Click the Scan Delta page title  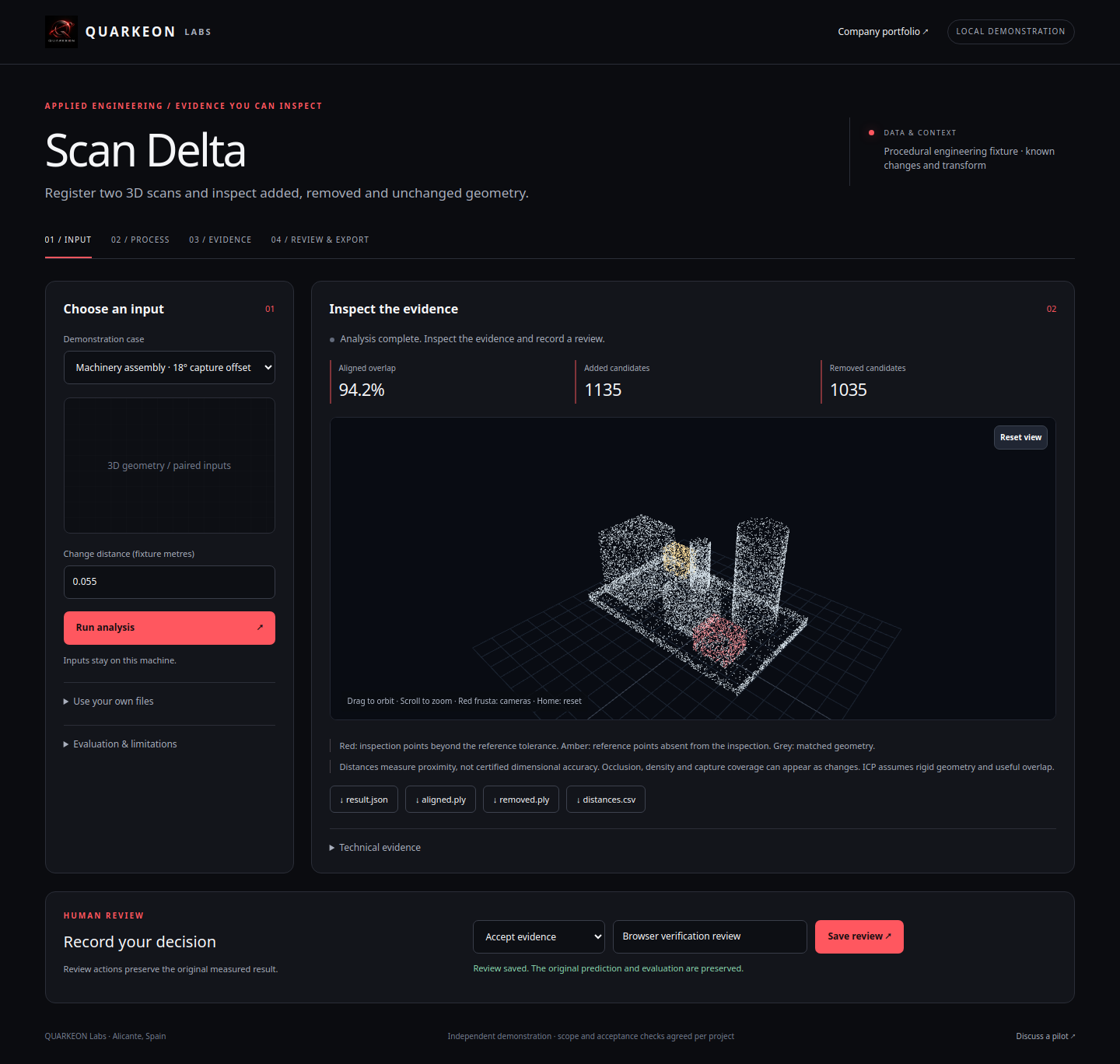coord(145,151)
